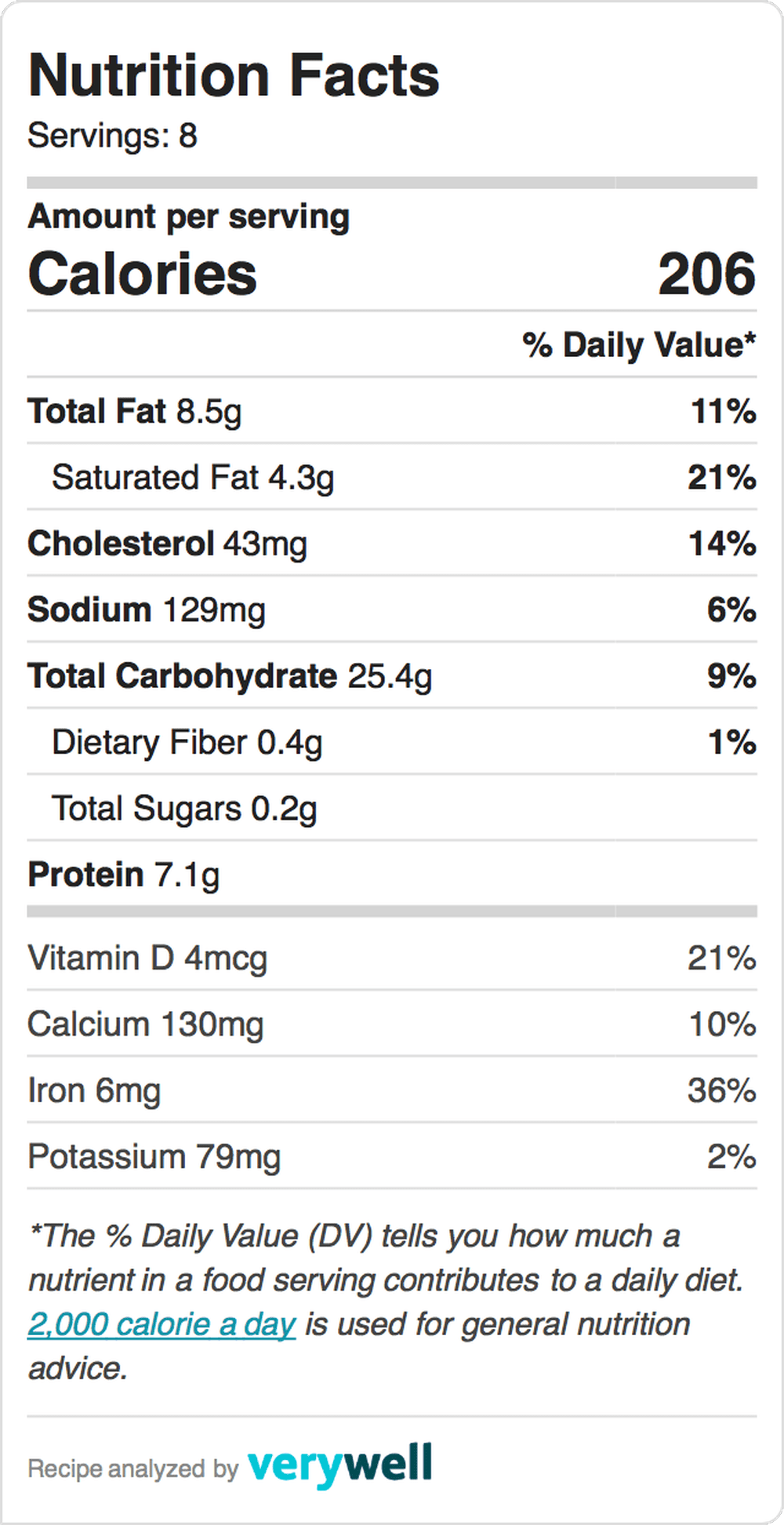This screenshot has height=1525, width=784.
Task: Open the 2,000 calorie a day link
Action: pos(162,1325)
